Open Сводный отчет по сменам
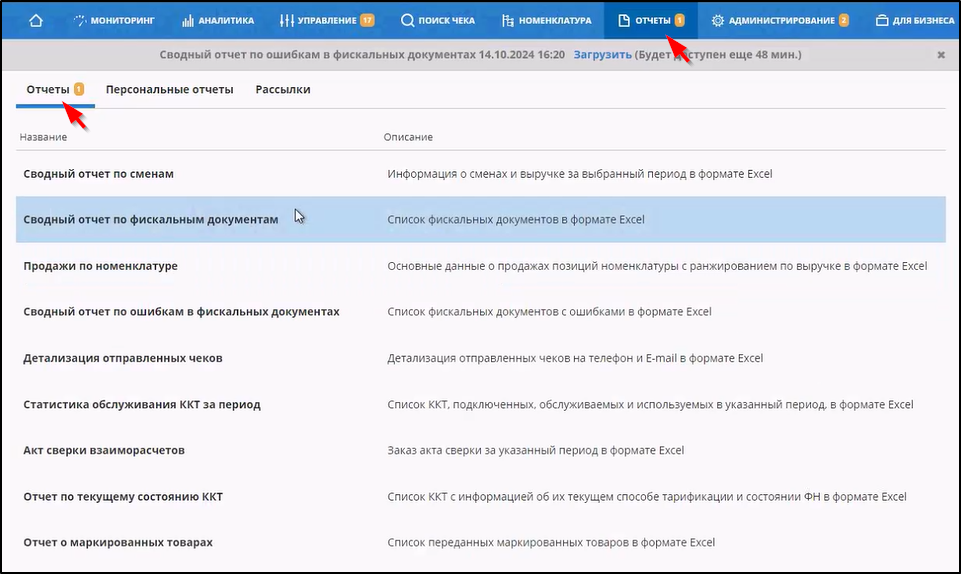961x574 pixels. [x=98, y=174]
